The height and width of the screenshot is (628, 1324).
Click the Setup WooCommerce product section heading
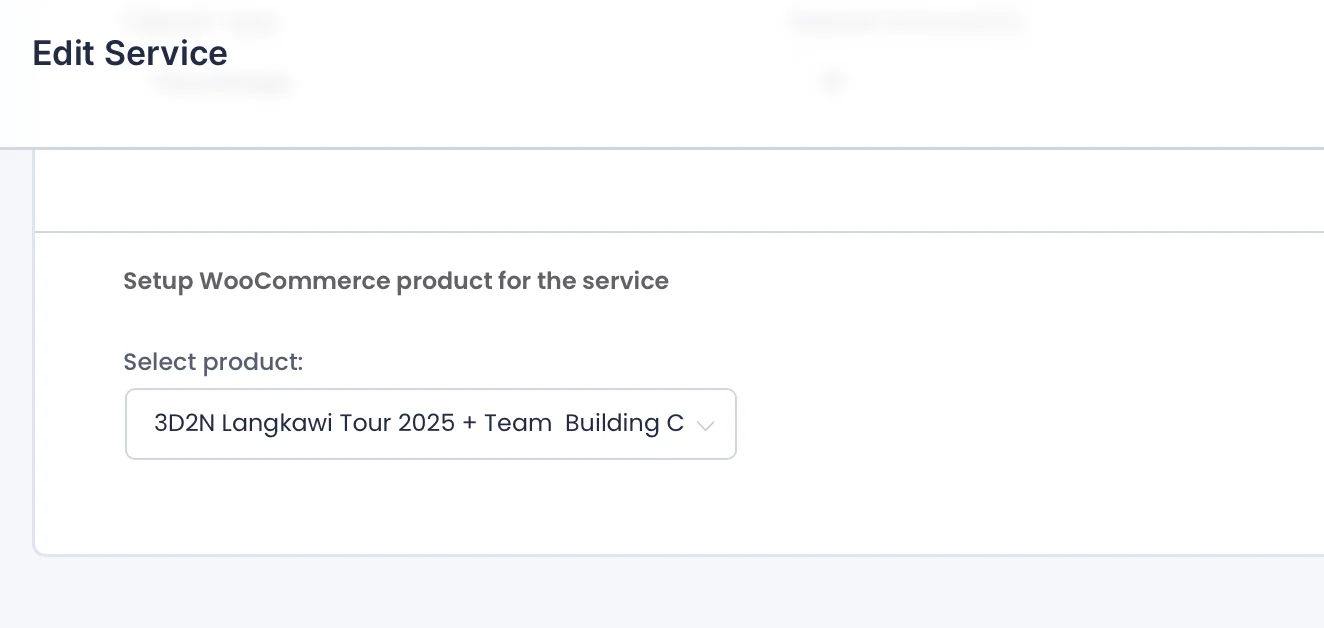click(x=395, y=281)
